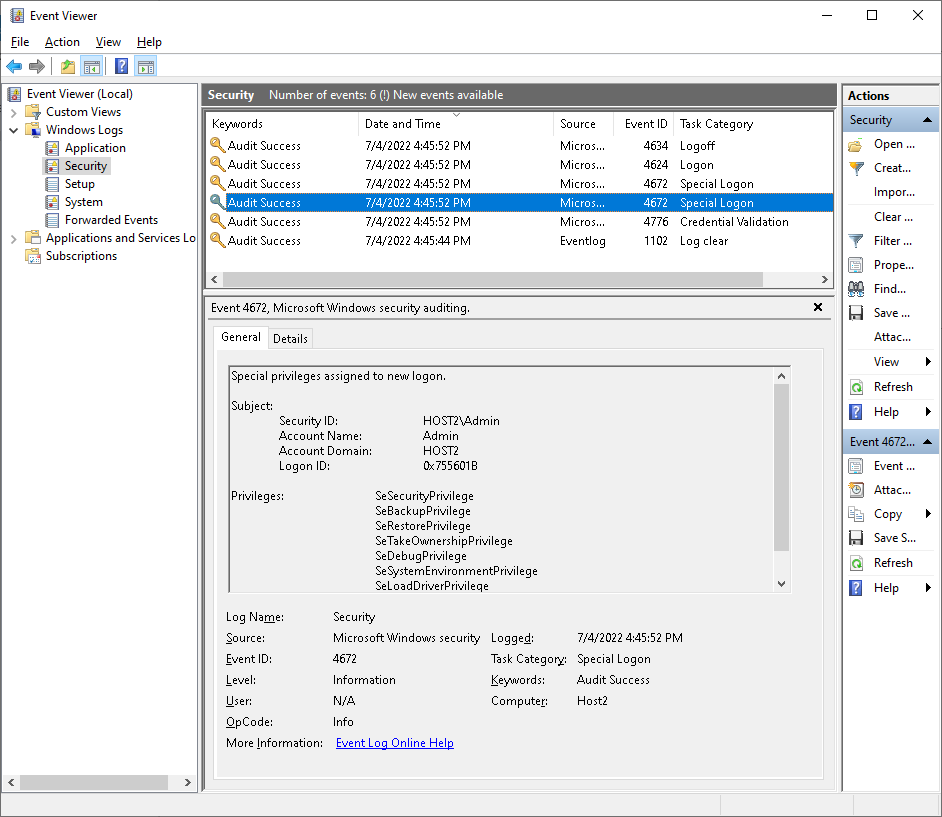942x817 pixels.
Task: Close the event preview pane
Action: pos(818,308)
